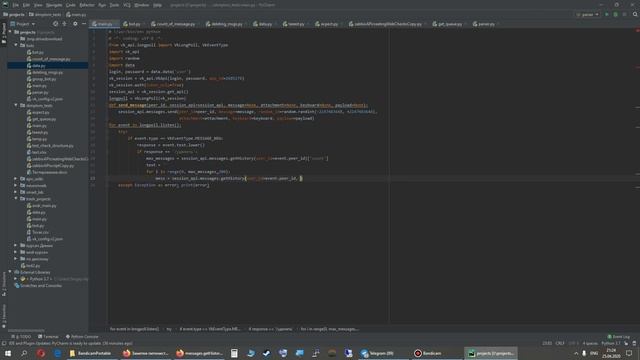
Task: Expand the Python 3.7 library node
Action: tap(16, 279)
